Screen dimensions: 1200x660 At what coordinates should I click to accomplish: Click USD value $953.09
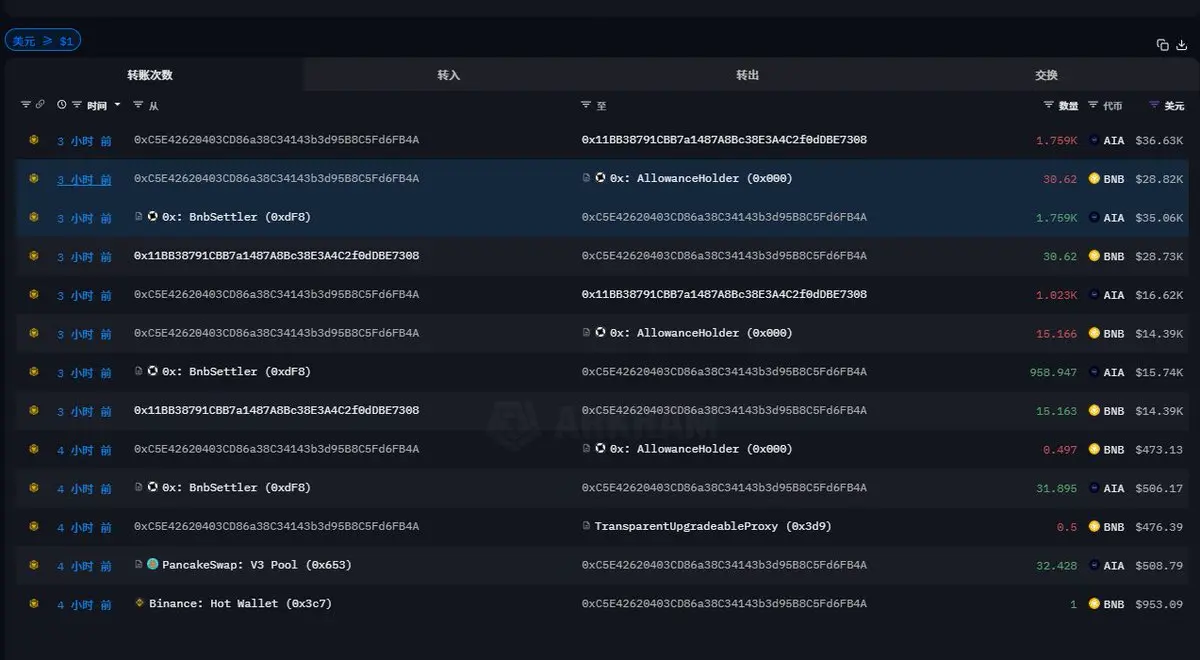[1160, 604]
